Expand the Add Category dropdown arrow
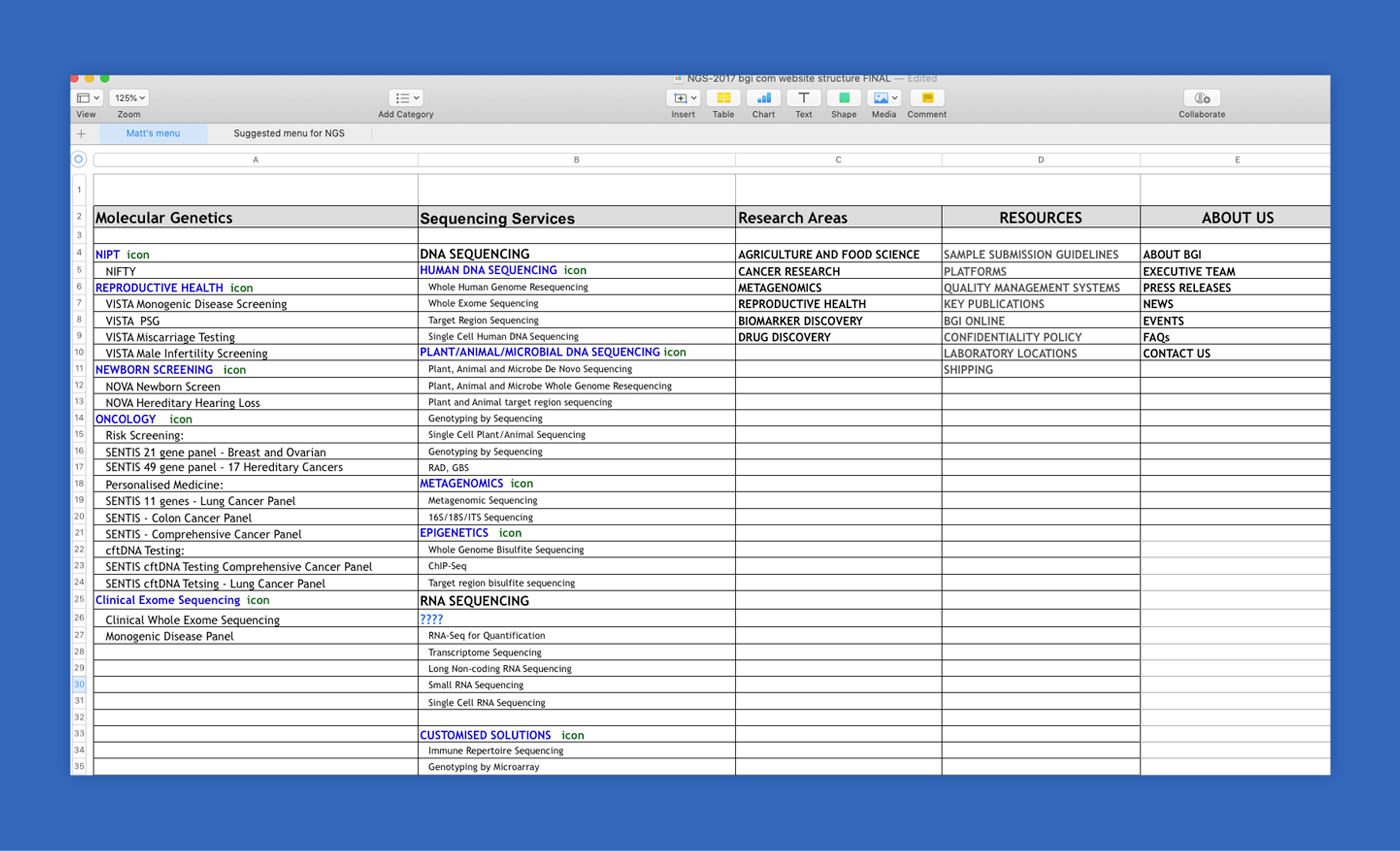1400x851 pixels. click(x=416, y=98)
